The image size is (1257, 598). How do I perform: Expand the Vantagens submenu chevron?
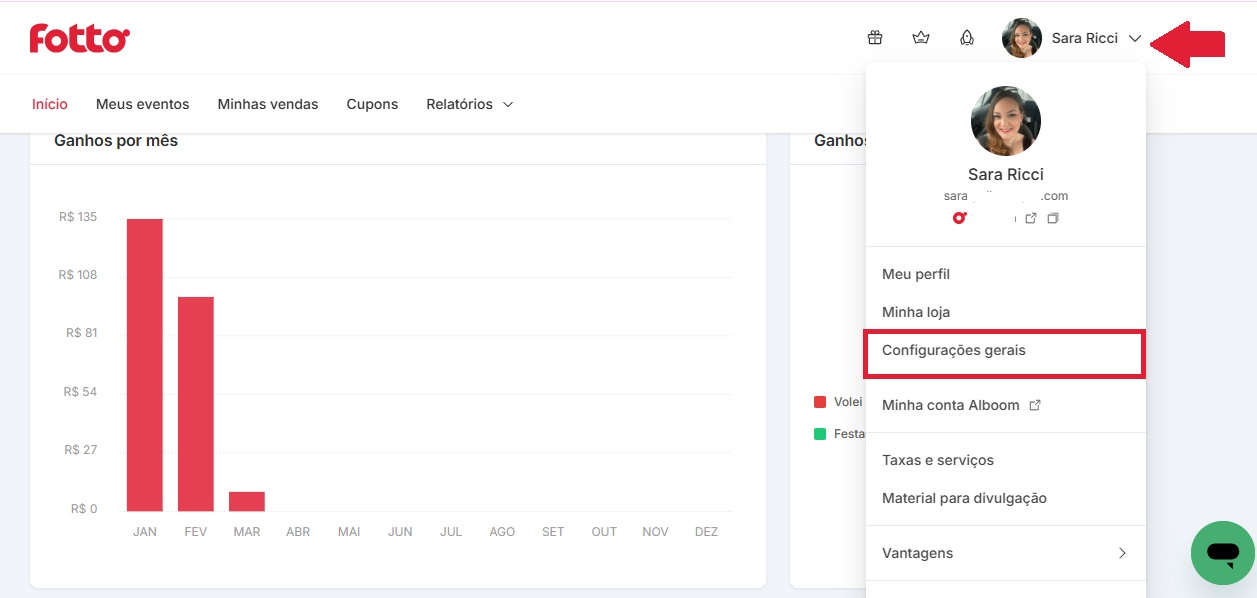1122,553
